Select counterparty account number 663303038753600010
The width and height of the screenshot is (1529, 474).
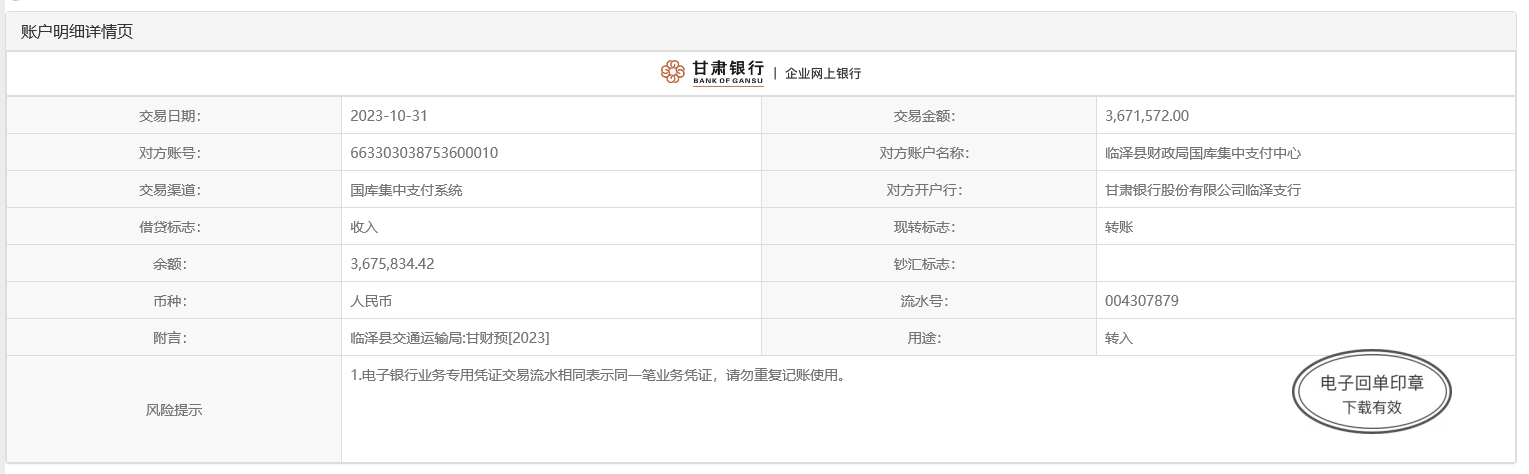pyautogui.click(x=424, y=153)
